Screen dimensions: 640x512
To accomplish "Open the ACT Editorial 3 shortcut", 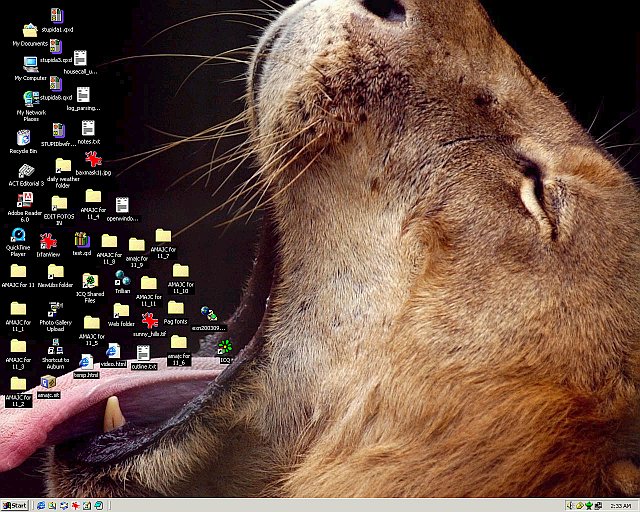I will click(25, 170).
